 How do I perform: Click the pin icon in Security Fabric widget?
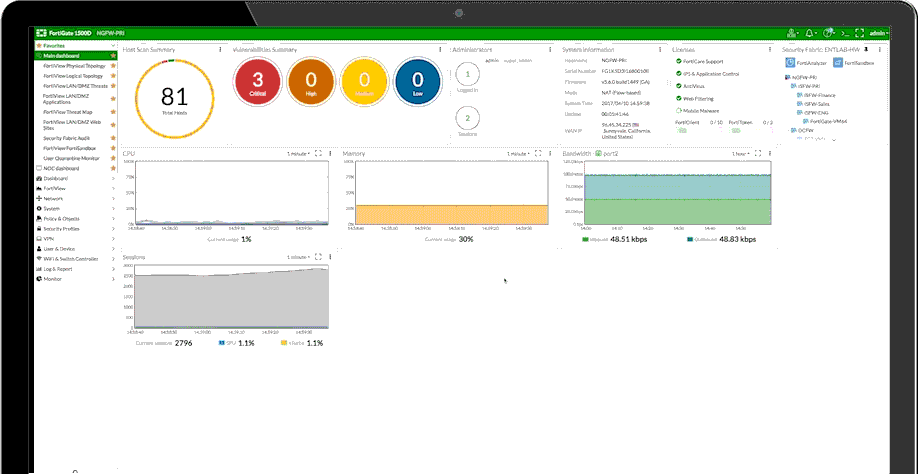click(866, 50)
